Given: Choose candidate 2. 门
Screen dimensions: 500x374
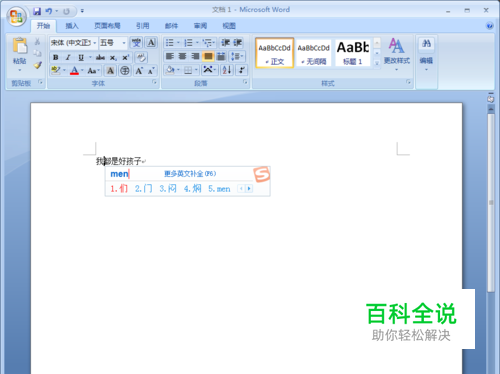Looking at the screenshot, I should 144,189.
